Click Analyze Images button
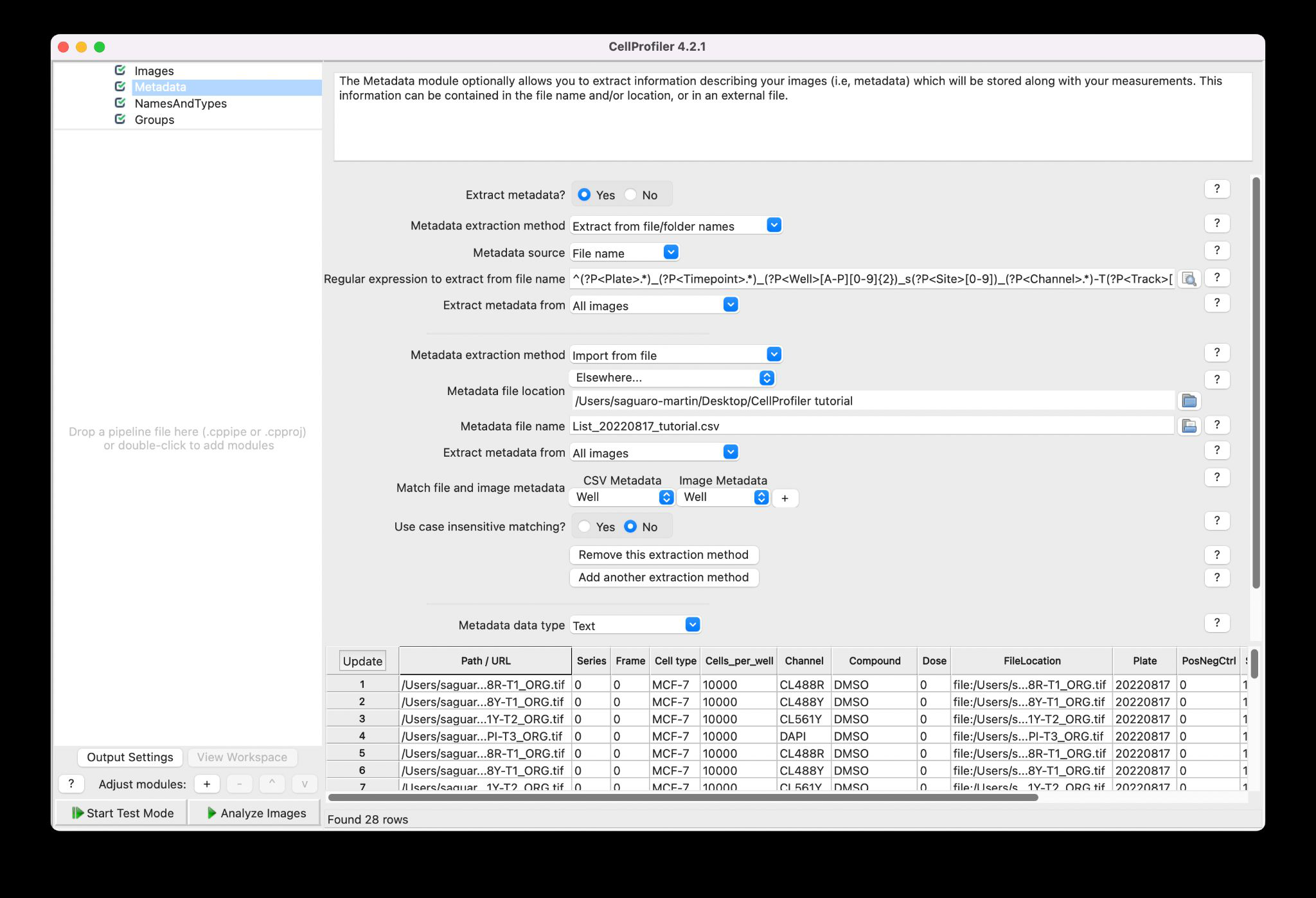The image size is (1316, 898). click(254, 813)
